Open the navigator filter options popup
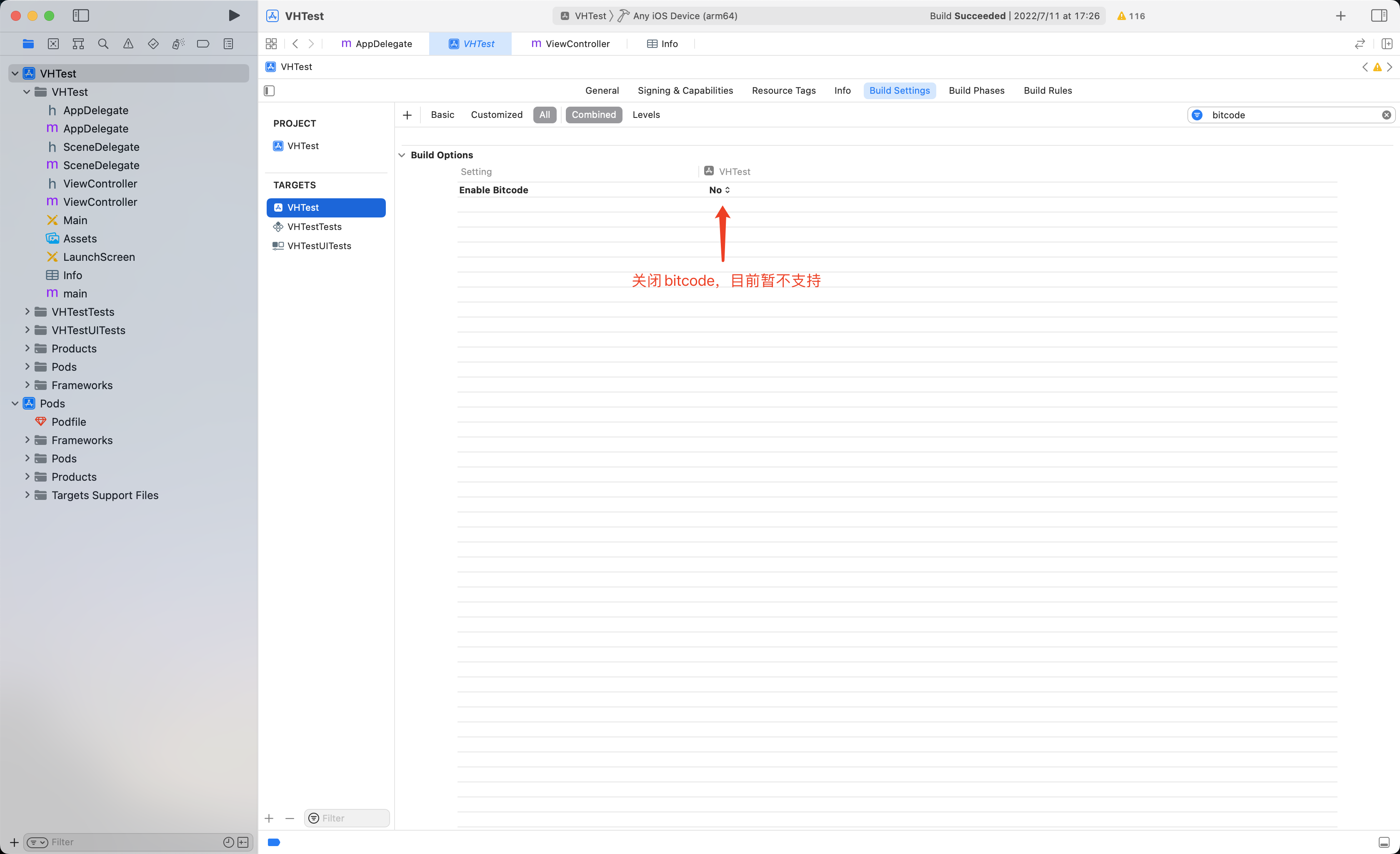This screenshot has height=854, width=1400. pyautogui.click(x=37, y=842)
